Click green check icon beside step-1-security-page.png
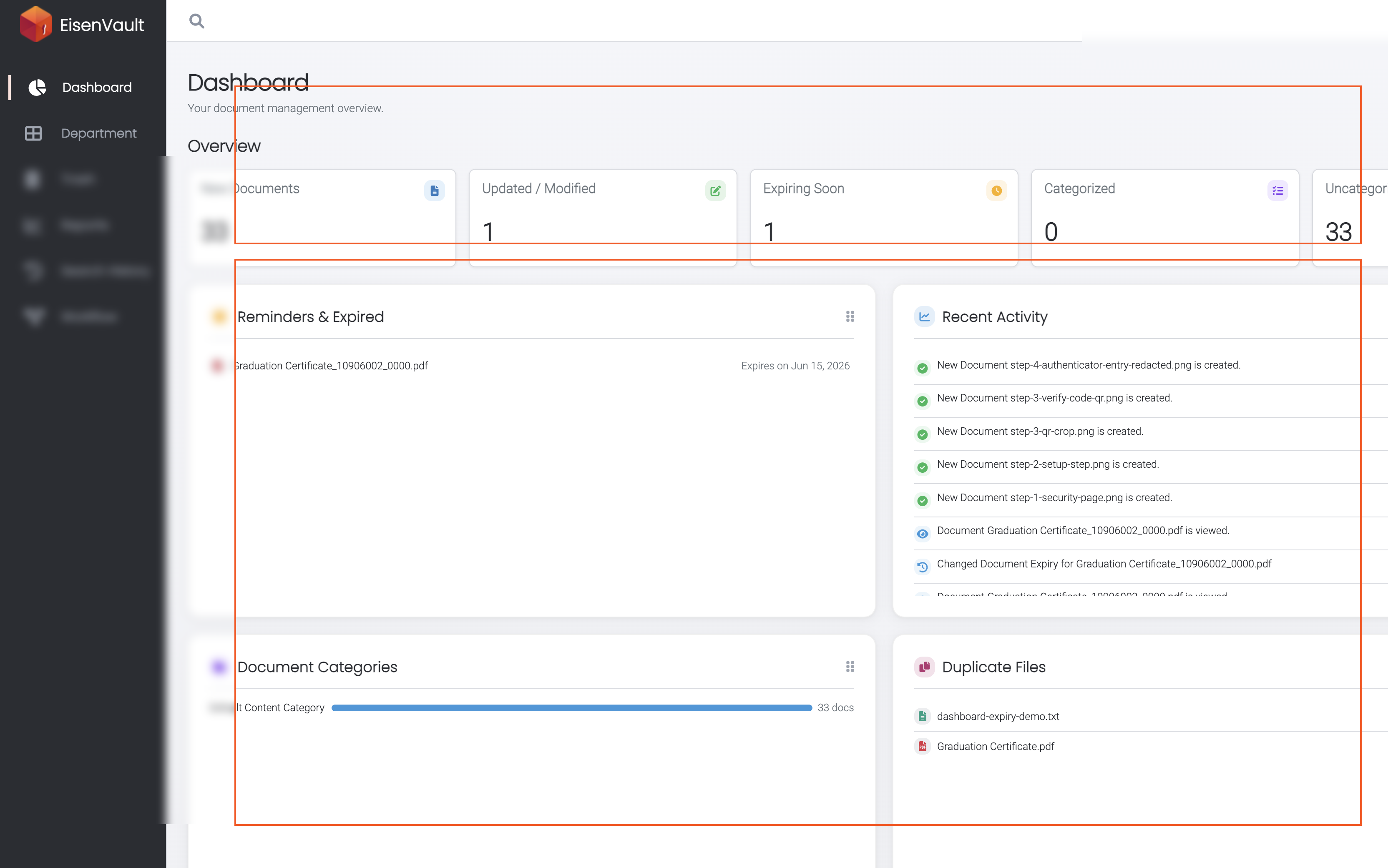 [x=922, y=501]
